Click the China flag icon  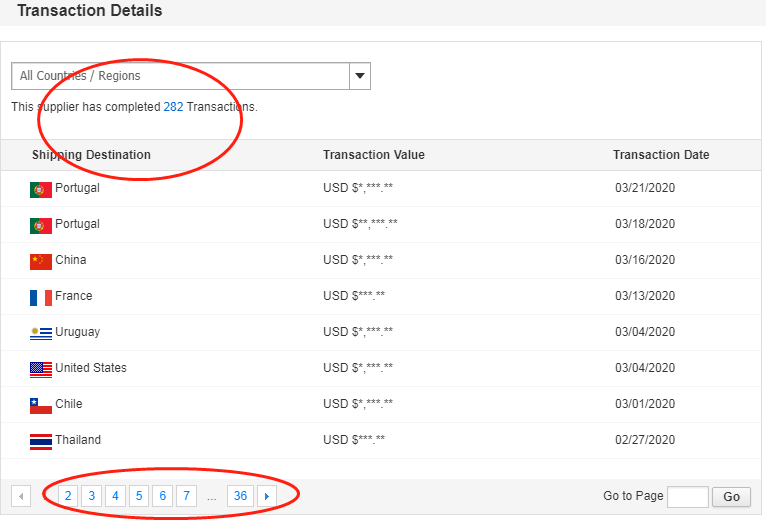pyautogui.click(x=40, y=261)
